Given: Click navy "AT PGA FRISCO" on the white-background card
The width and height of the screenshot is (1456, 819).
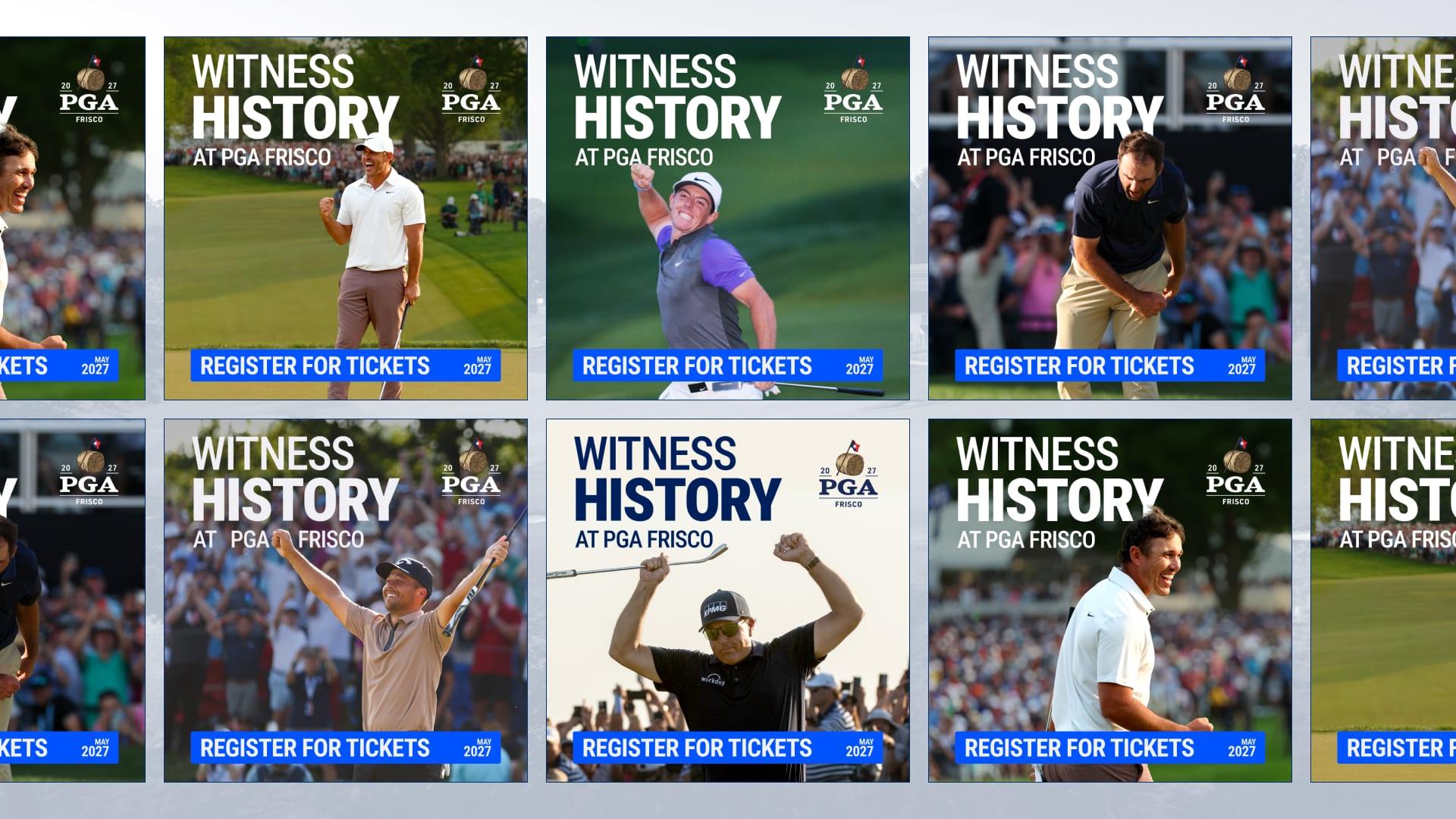Looking at the screenshot, I should click(644, 540).
